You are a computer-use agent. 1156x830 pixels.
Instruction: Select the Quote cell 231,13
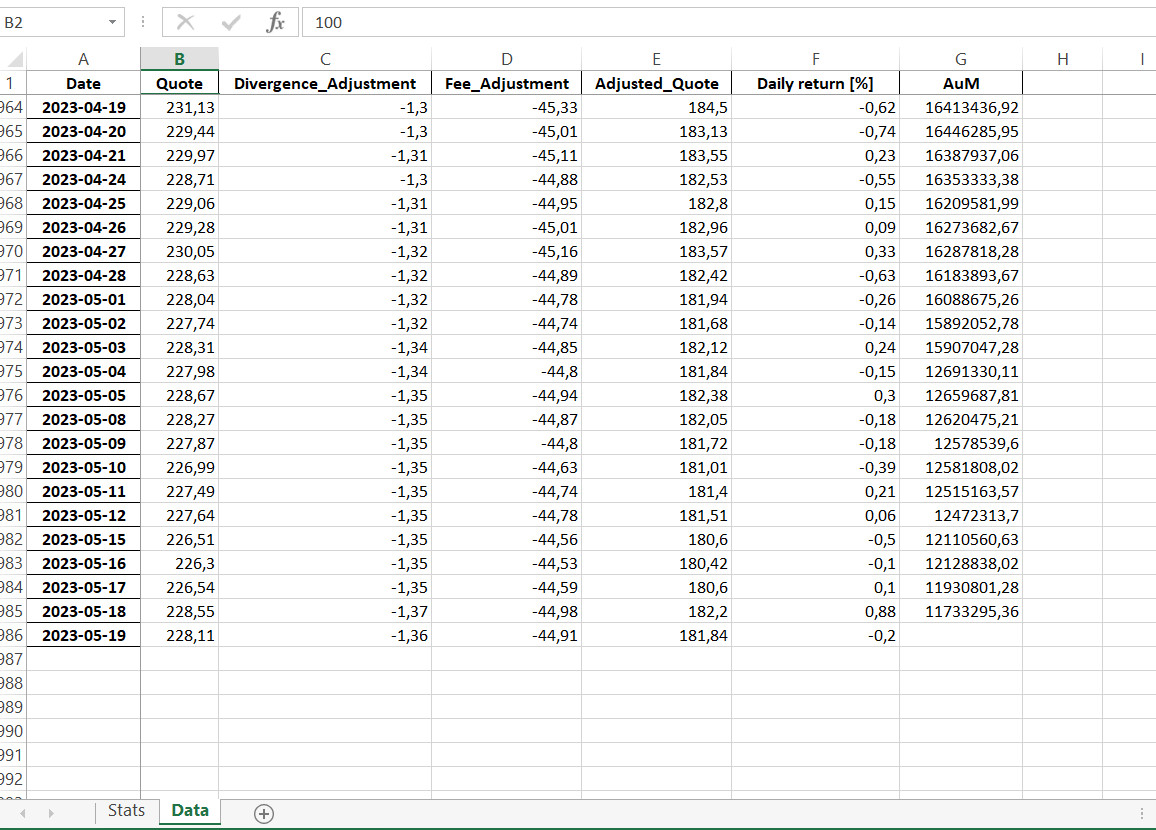[x=179, y=108]
